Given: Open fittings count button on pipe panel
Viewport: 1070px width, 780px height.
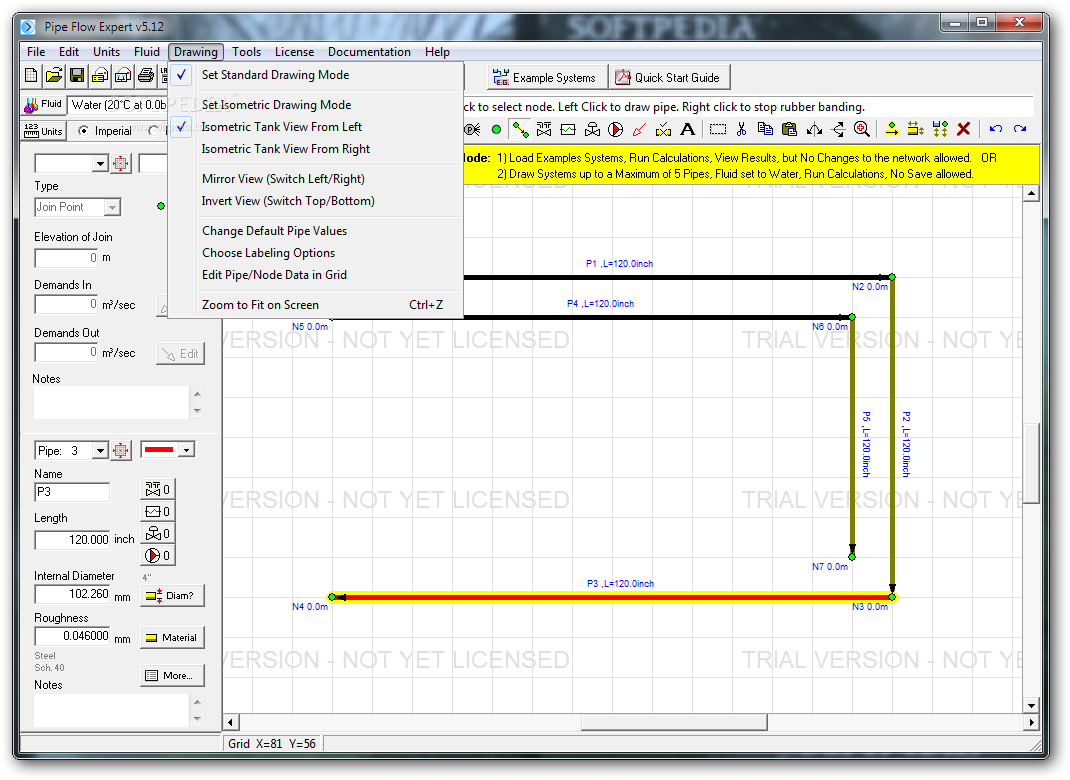Looking at the screenshot, I should pos(158,489).
